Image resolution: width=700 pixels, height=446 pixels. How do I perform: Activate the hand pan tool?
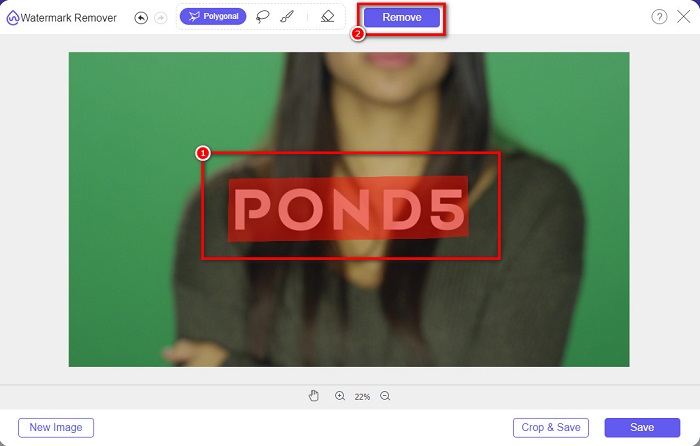pos(314,396)
